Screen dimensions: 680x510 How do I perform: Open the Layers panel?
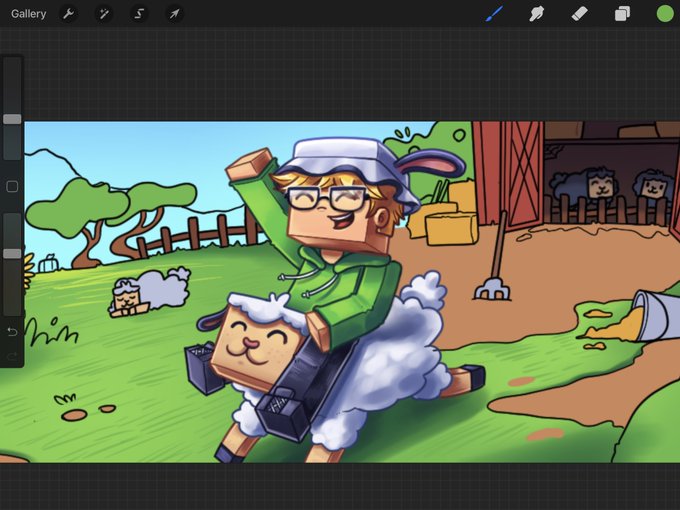click(x=622, y=14)
